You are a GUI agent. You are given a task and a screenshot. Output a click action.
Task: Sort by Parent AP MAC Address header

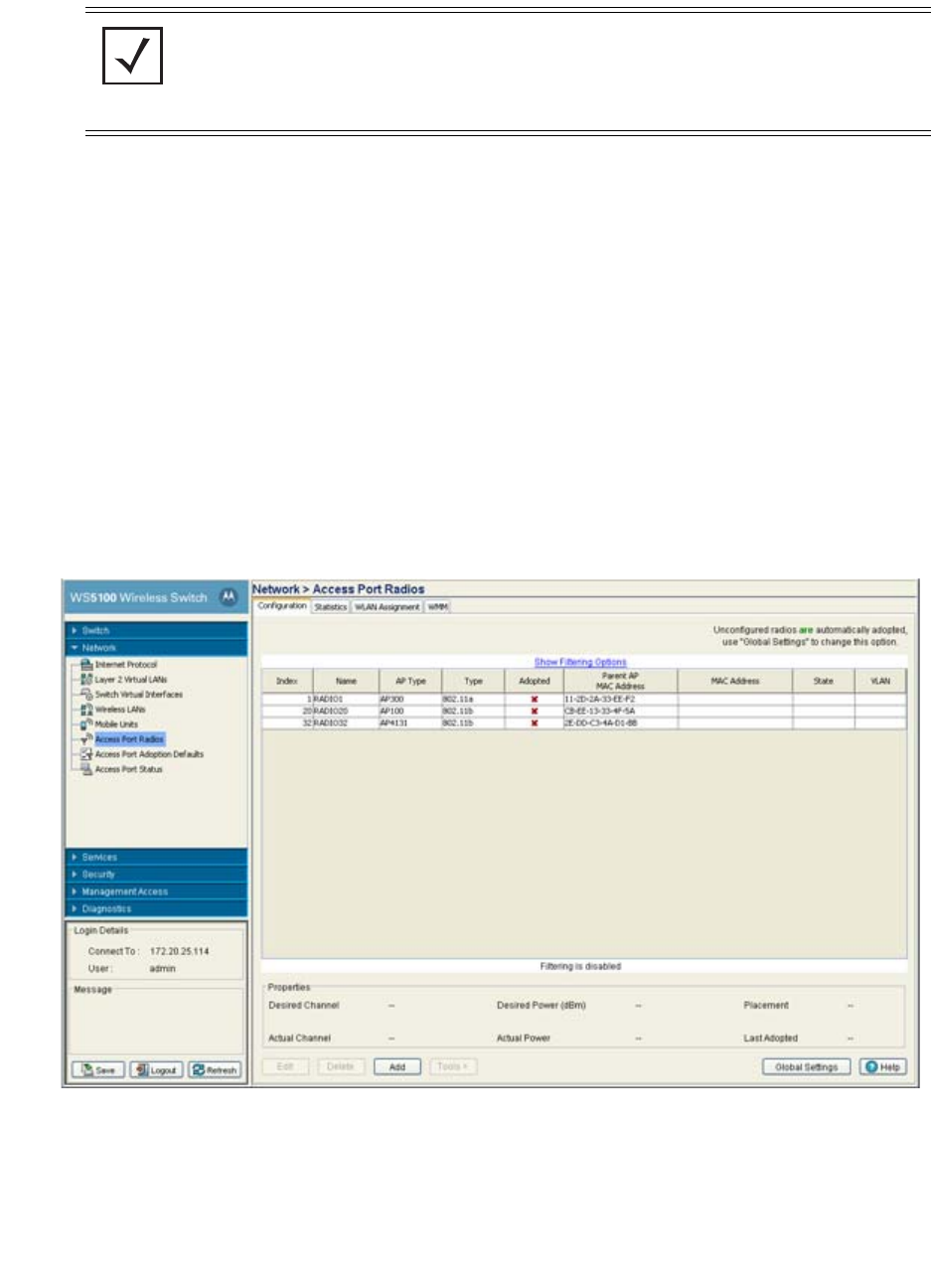tap(620, 681)
